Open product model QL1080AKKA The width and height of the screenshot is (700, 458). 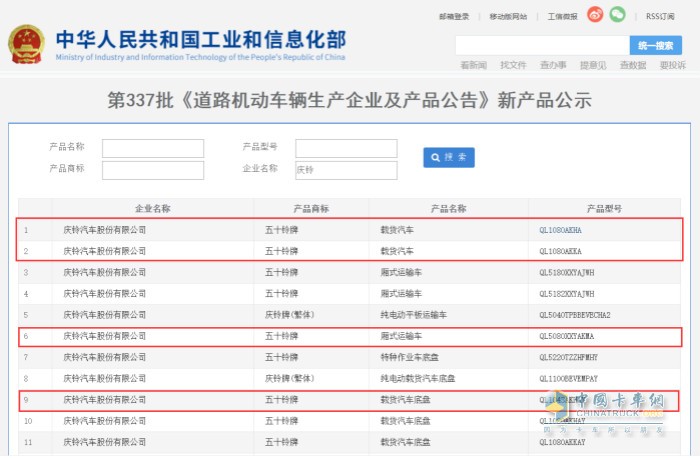[560, 251]
